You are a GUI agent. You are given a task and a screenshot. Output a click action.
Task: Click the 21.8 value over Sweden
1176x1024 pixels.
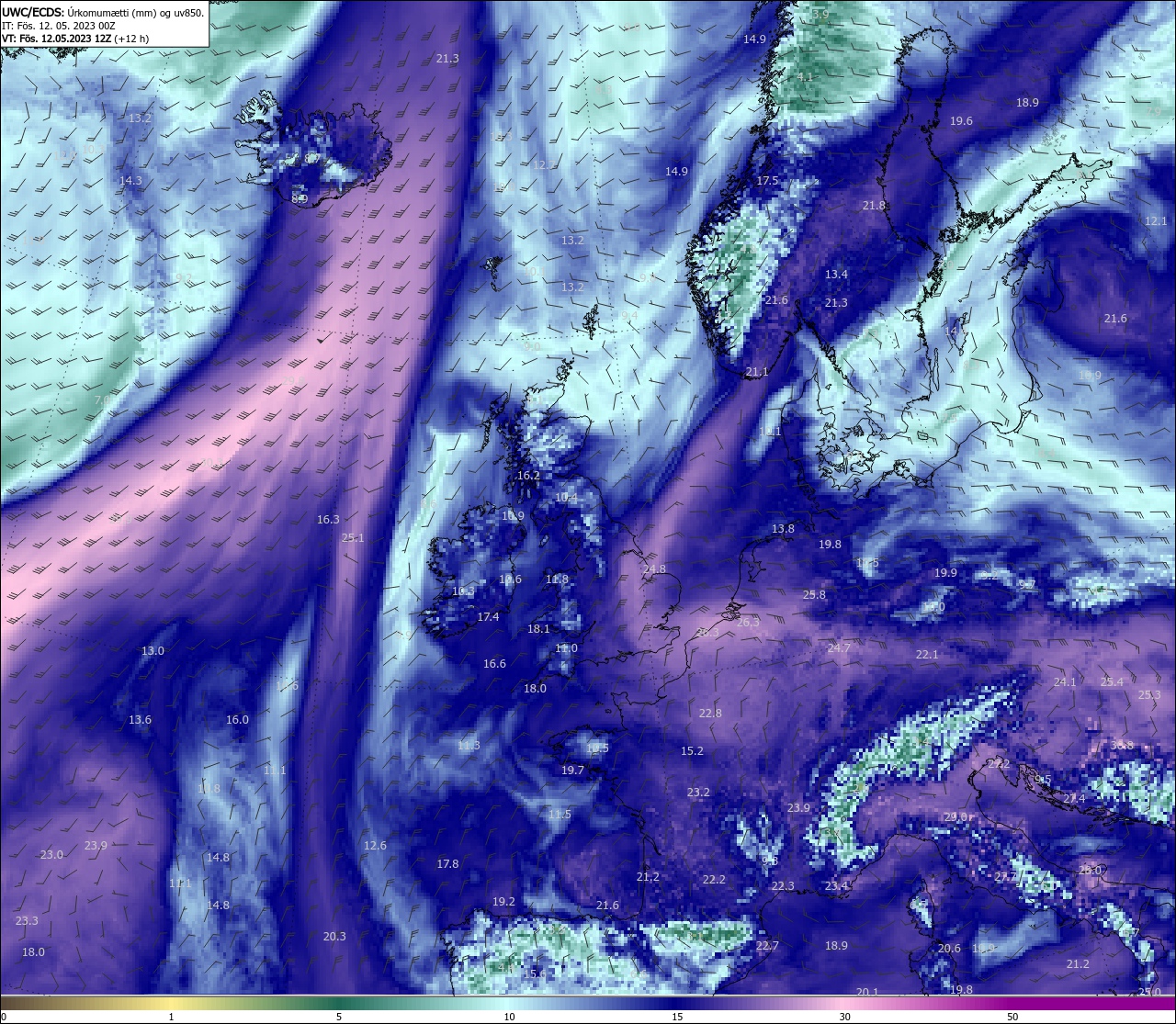pos(874,206)
